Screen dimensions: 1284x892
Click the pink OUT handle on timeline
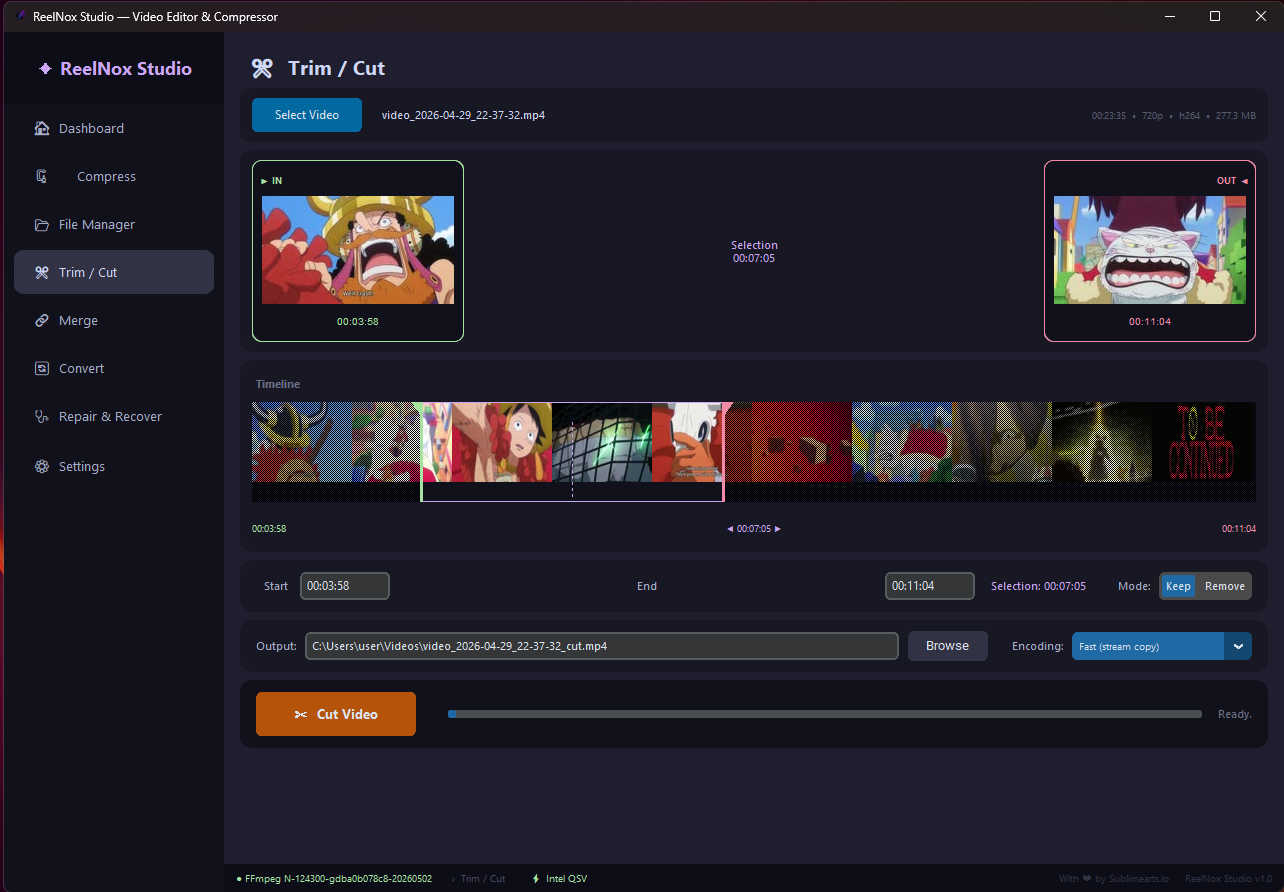click(724, 451)
